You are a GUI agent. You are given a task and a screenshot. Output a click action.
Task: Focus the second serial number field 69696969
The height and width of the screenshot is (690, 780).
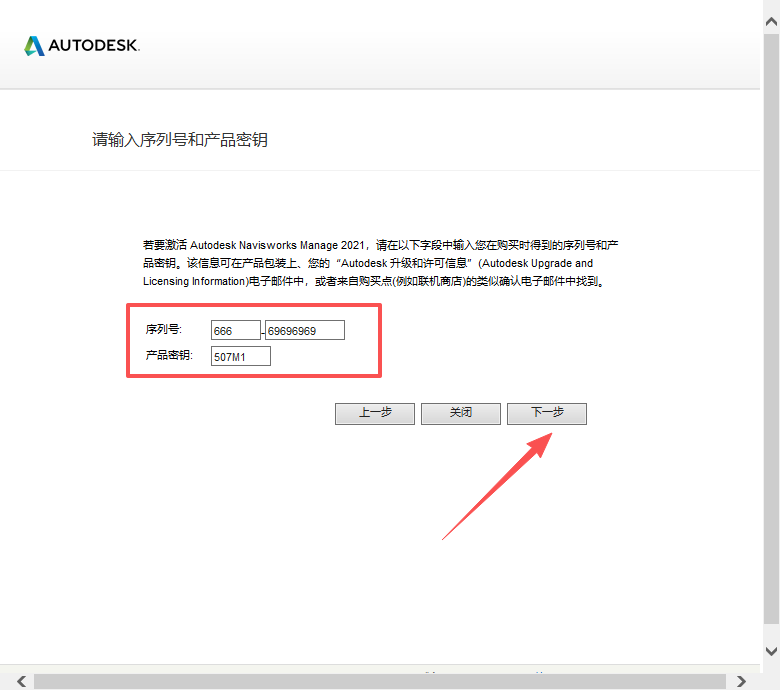305,330
